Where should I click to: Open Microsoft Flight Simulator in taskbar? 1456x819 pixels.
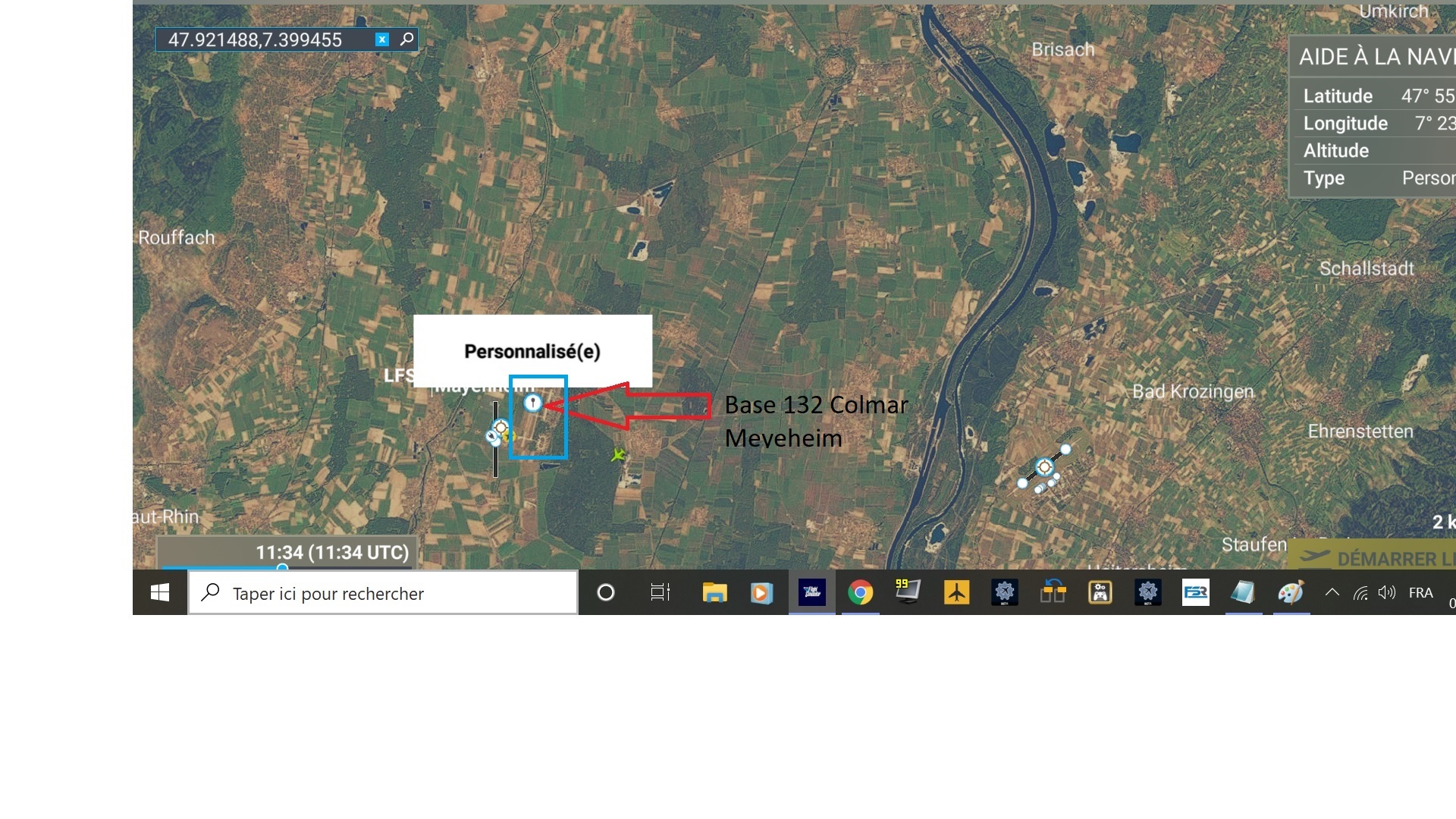pyautogui.click(x=812, y=592)
